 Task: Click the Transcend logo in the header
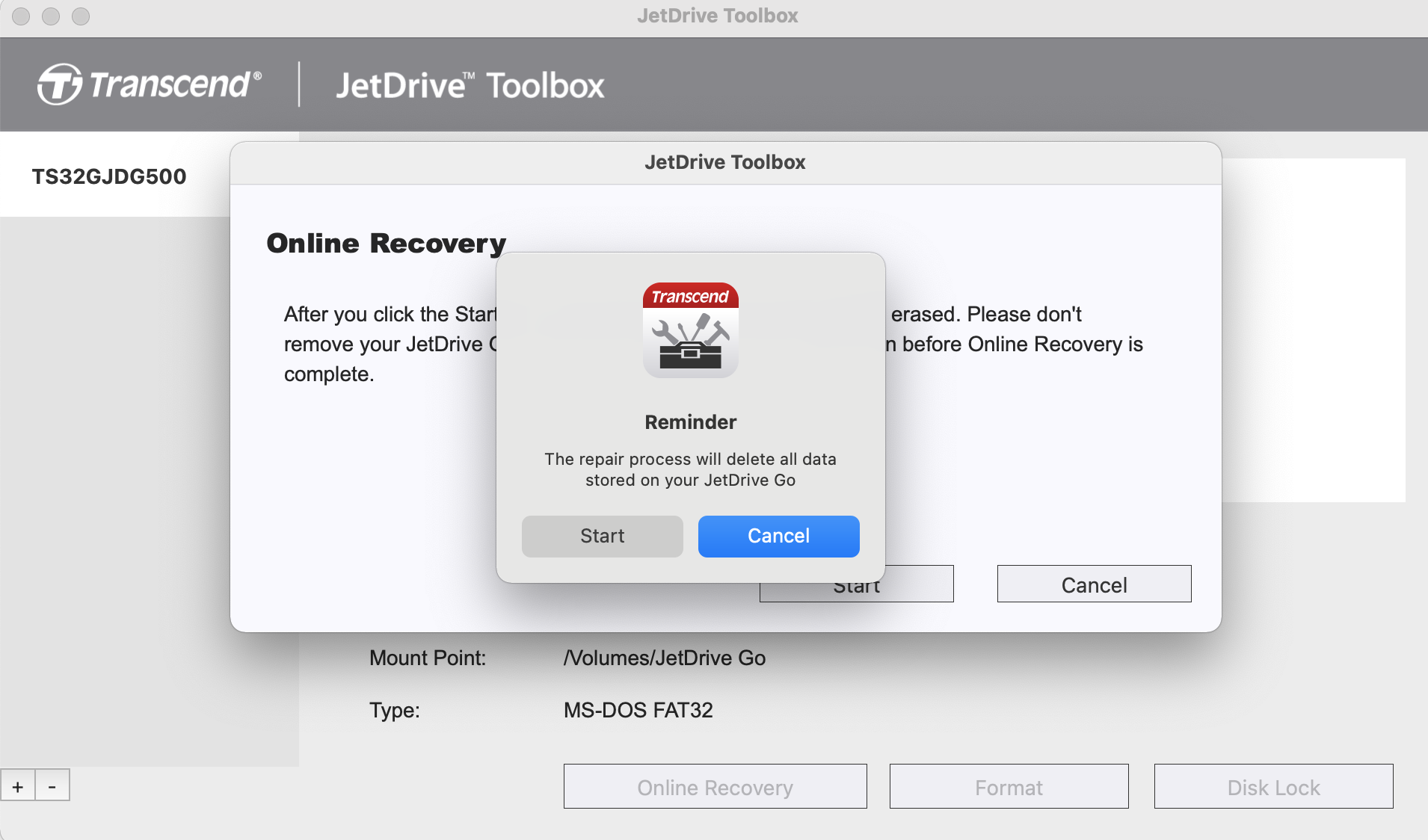[150, 84]
